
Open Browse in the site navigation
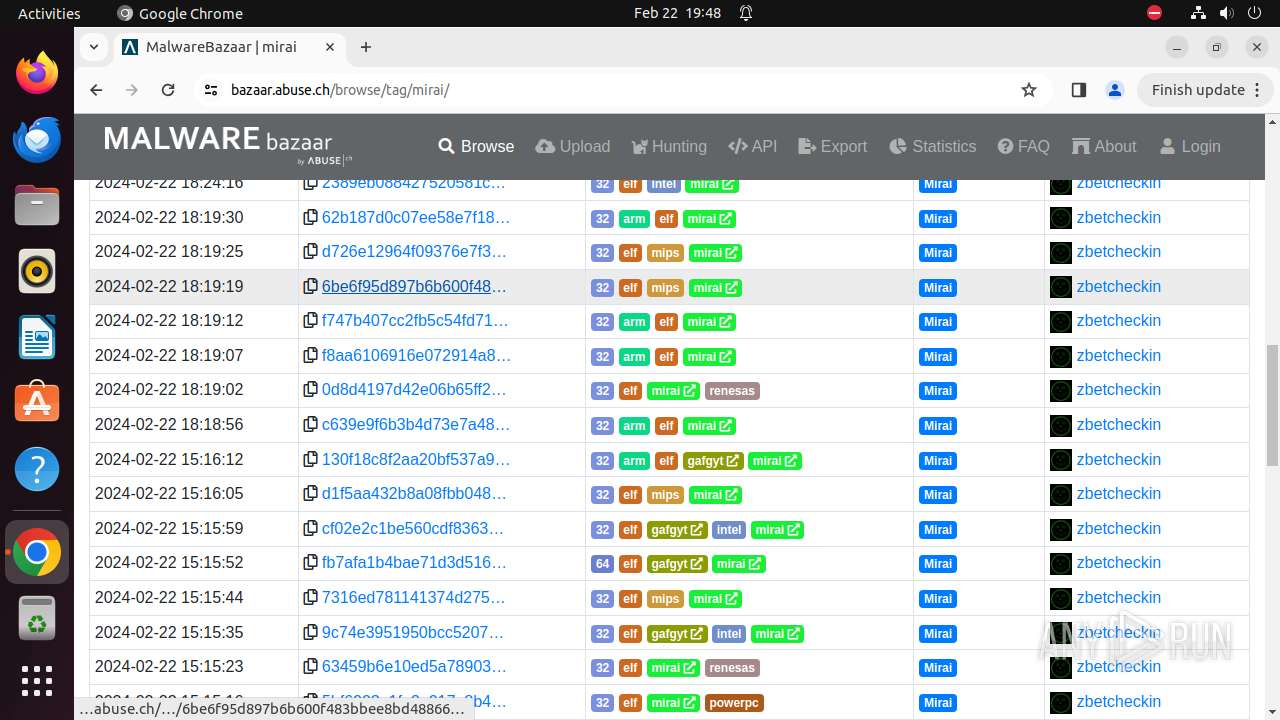coord(476,146)
